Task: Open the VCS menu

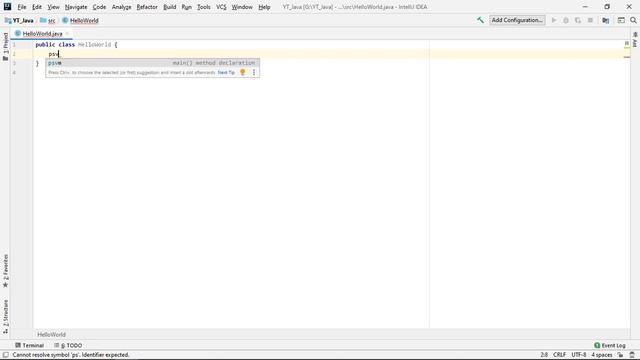Action: pyautogui.click(x=221, y=7)
